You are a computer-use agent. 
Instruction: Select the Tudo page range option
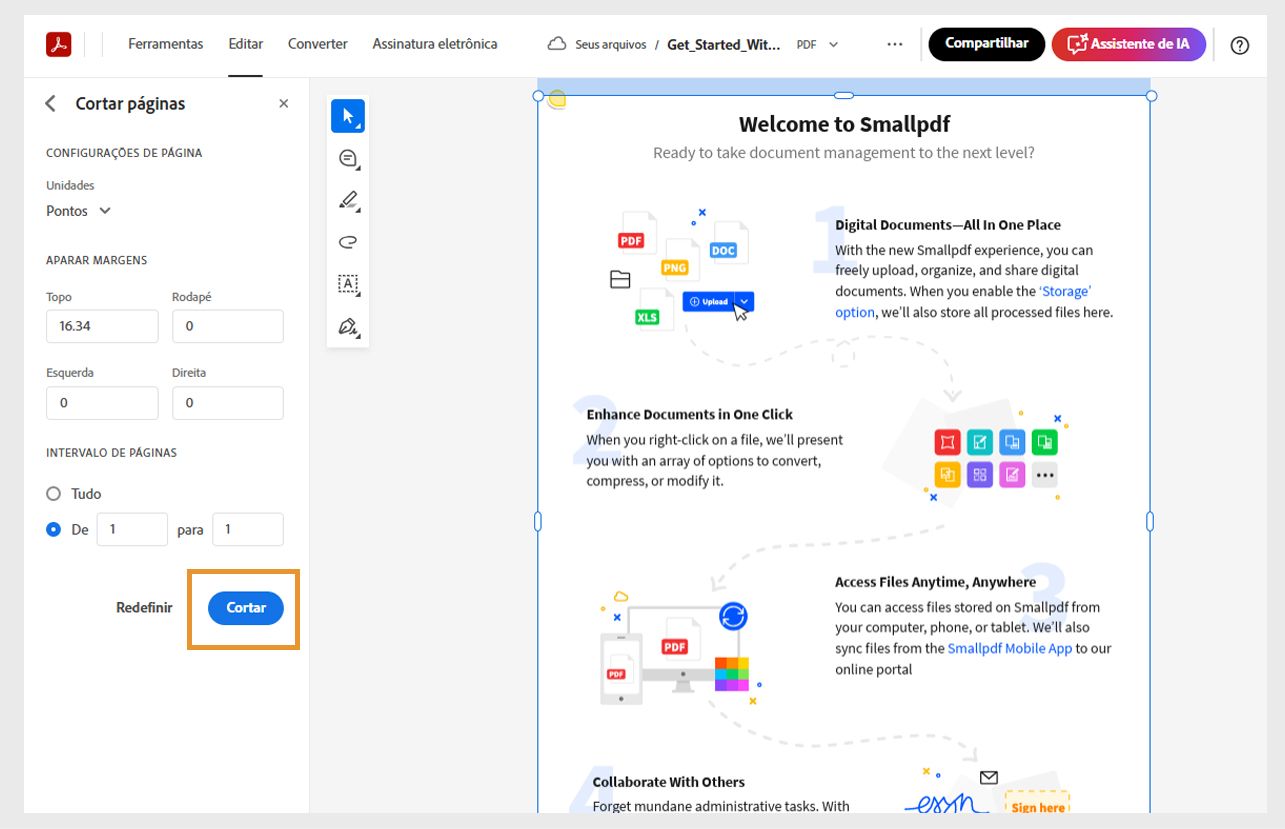[54, 494]
